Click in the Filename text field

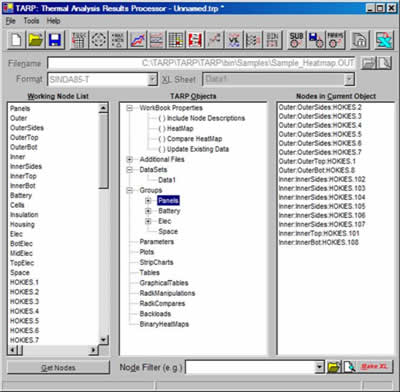pyautogui.click(x=201, y=63)
